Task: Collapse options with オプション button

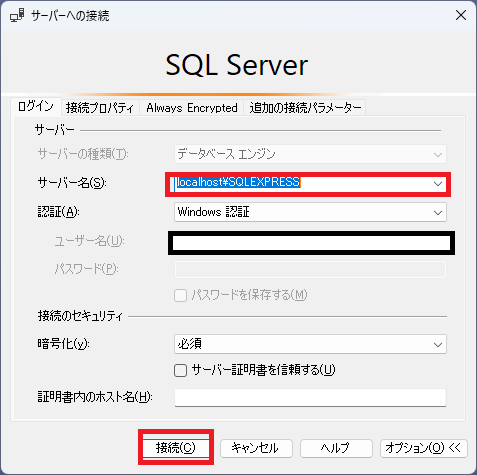Action: coord(424,448)
